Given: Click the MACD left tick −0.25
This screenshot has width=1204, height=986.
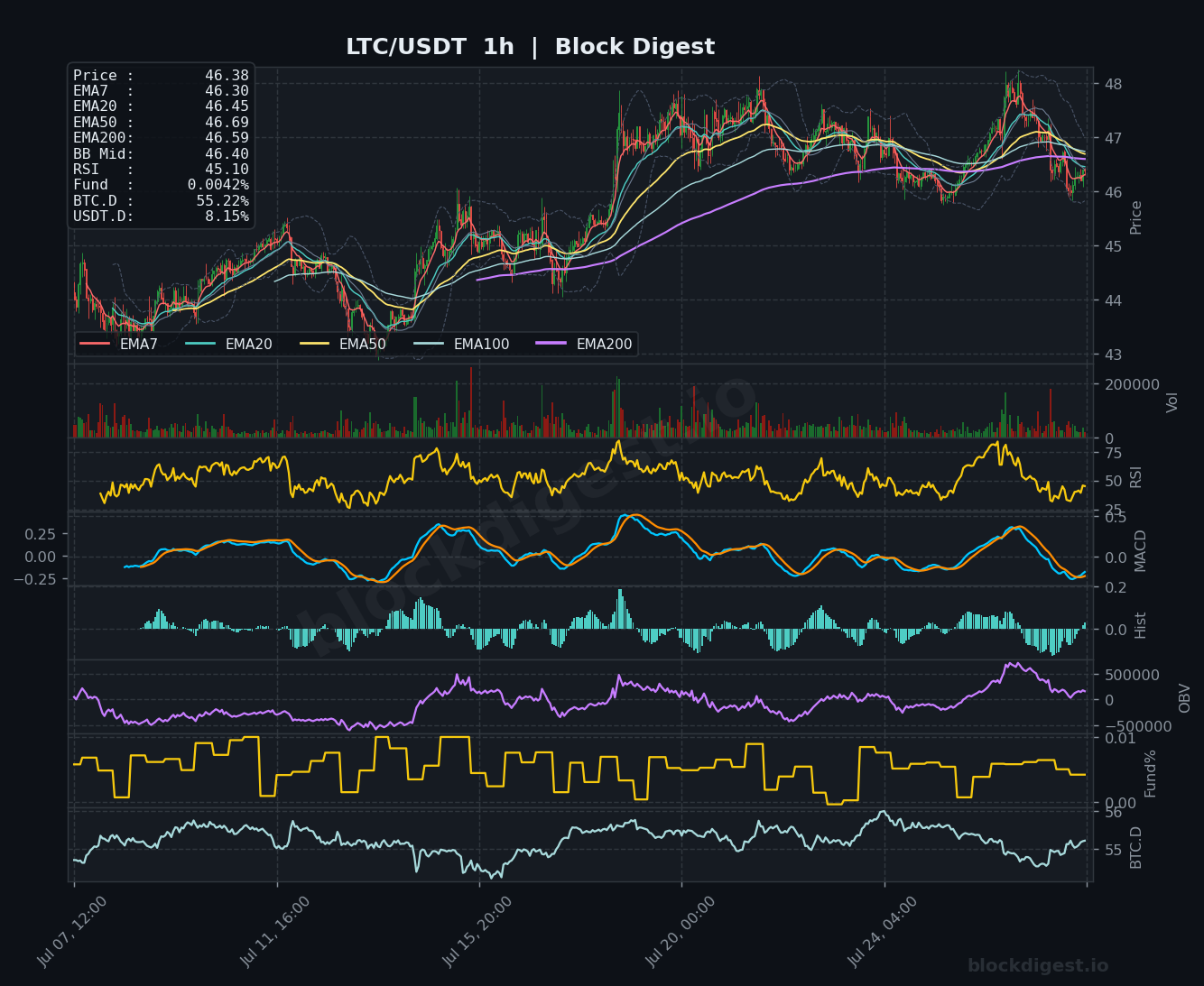Looking at the screenshot, I should pyautogui.click(x=34, y=579).
